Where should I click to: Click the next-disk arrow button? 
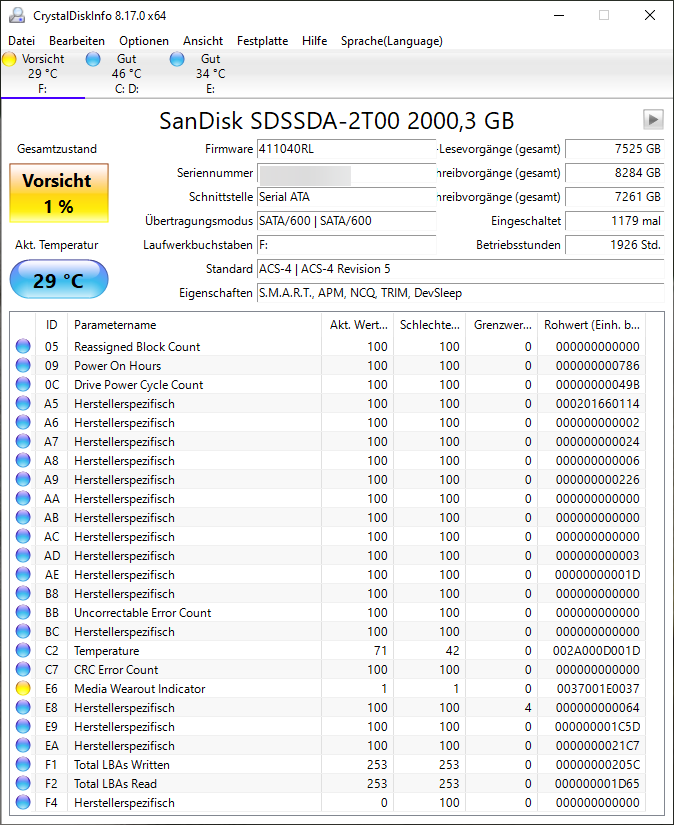(653, 120)
